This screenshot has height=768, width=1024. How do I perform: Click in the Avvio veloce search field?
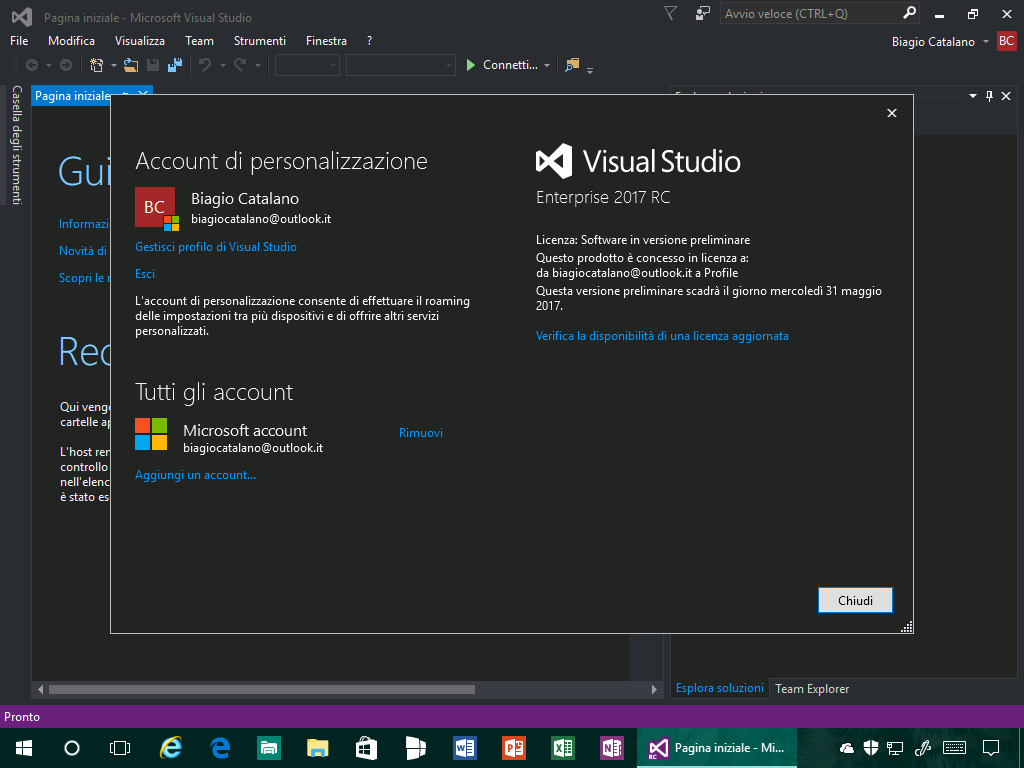pos(810,13)
